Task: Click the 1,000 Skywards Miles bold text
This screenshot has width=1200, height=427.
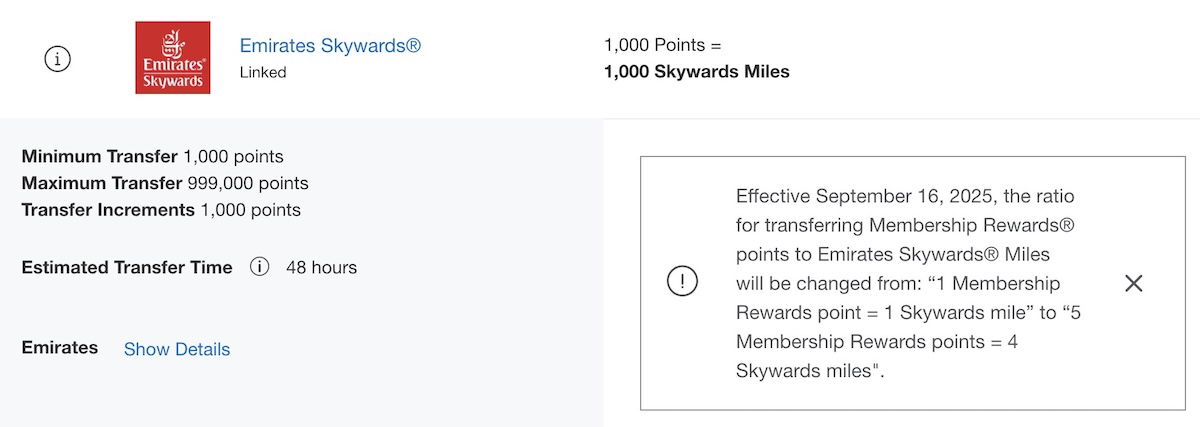Action: [x=697, y=72]
